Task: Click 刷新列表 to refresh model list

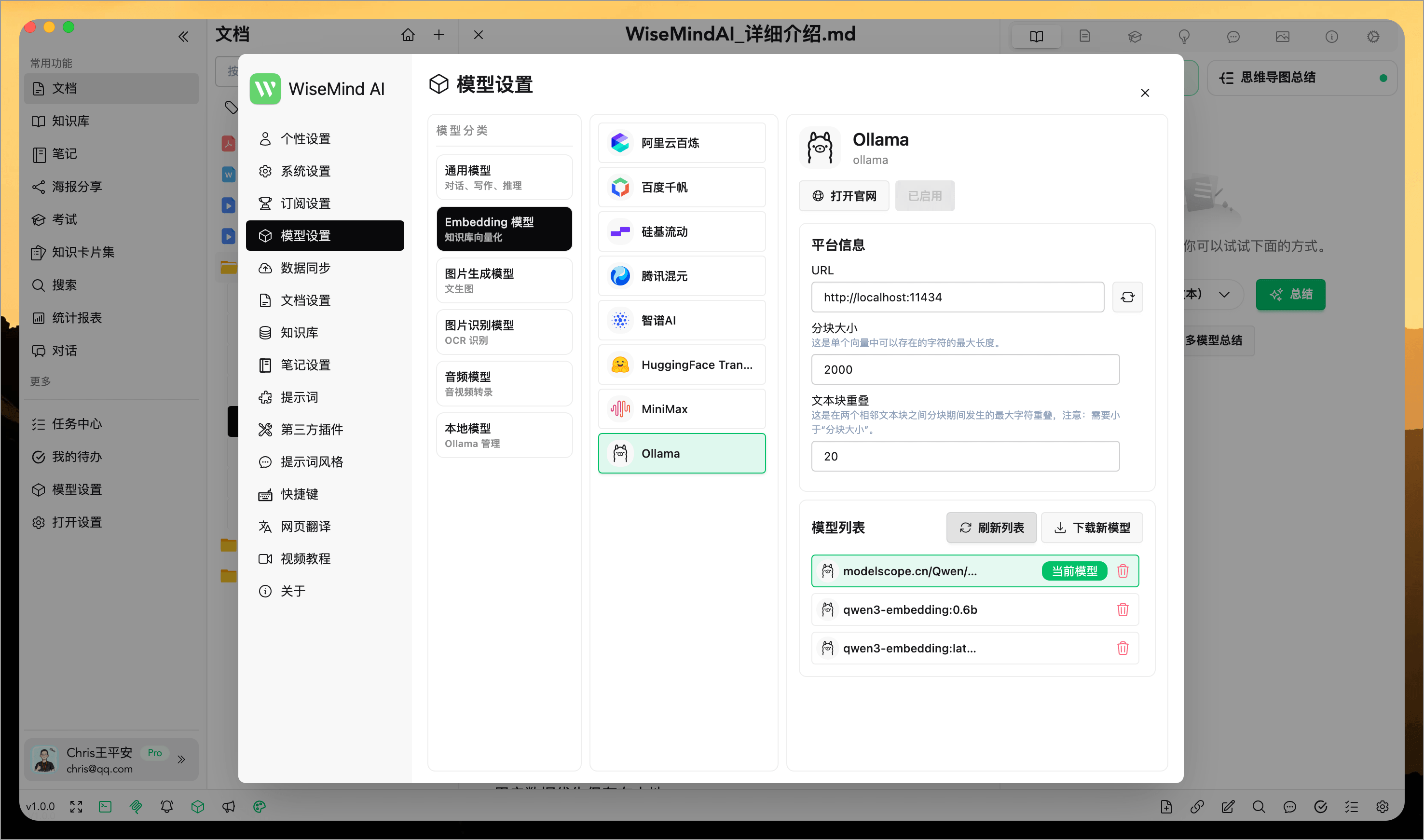Action: click(991, 527)
